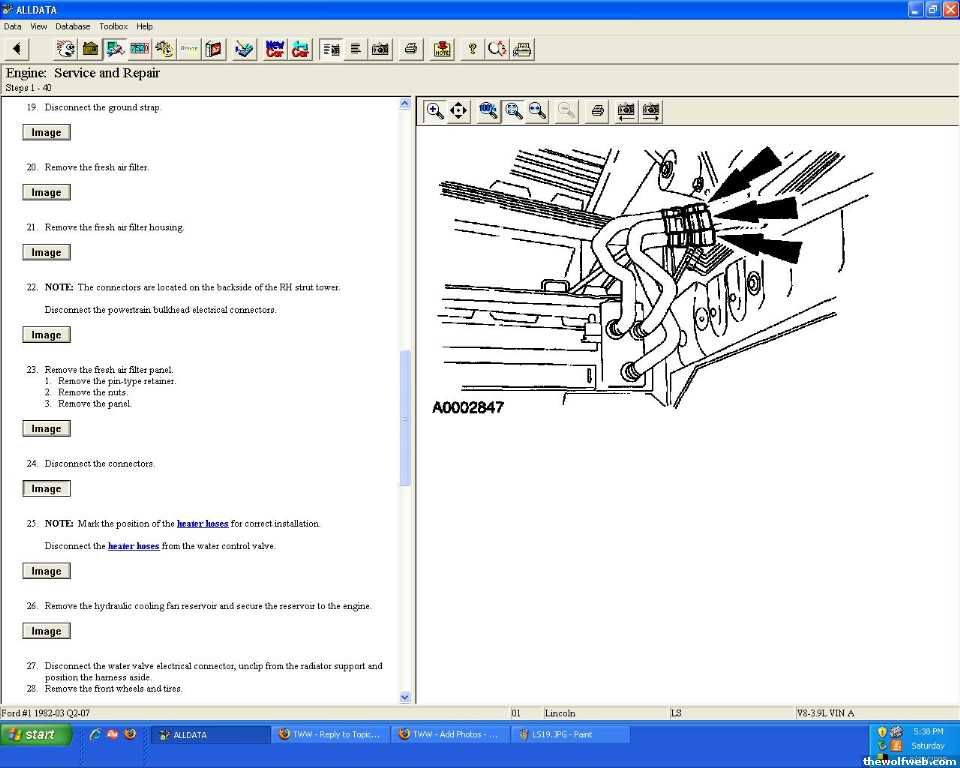Click the camera icon in main toolbar
The width and height of the screenshot is (960, 768).
(380, 49)
